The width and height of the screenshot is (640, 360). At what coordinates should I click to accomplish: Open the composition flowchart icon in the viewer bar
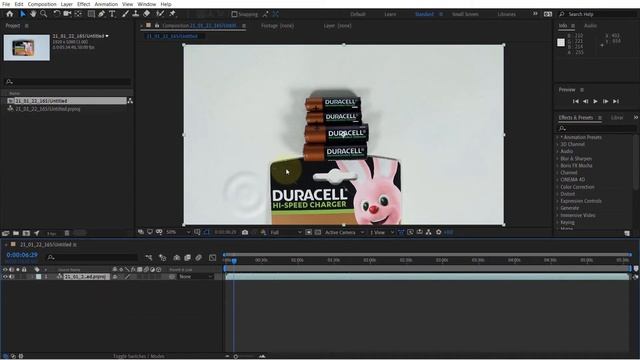[429, 232]
